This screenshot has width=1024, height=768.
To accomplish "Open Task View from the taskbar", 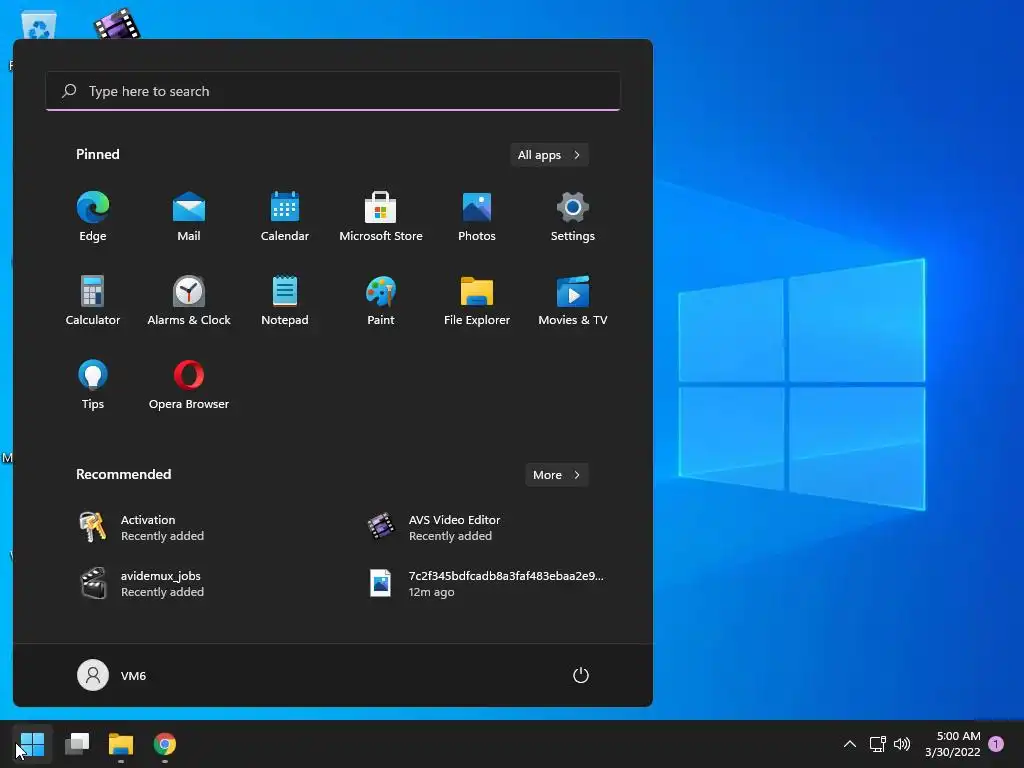I will click(x=77, y=744).
